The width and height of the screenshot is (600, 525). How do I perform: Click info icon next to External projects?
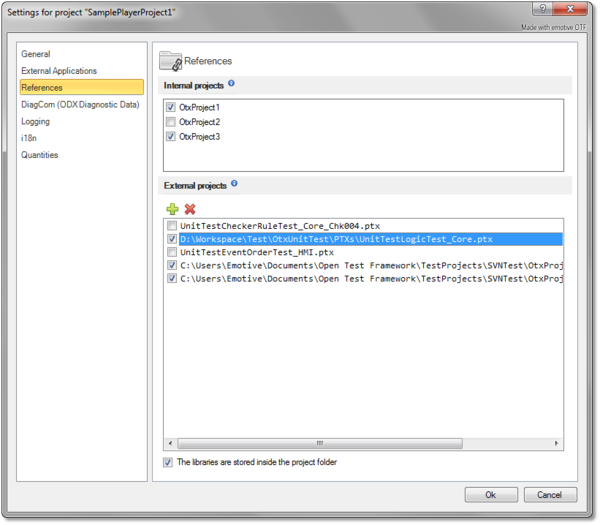pyautogui.click(x=234, y=184)
